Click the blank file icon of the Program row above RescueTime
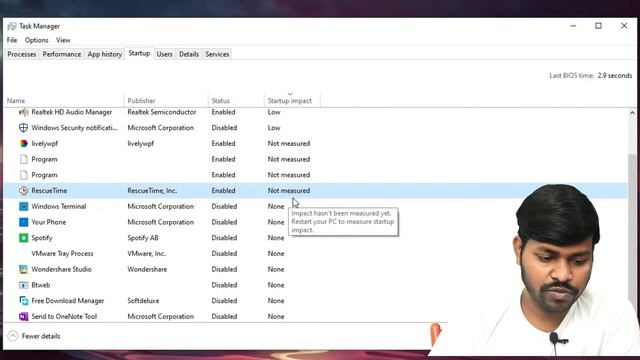This screenshot has width=640, height=360. tap(23, 175)
